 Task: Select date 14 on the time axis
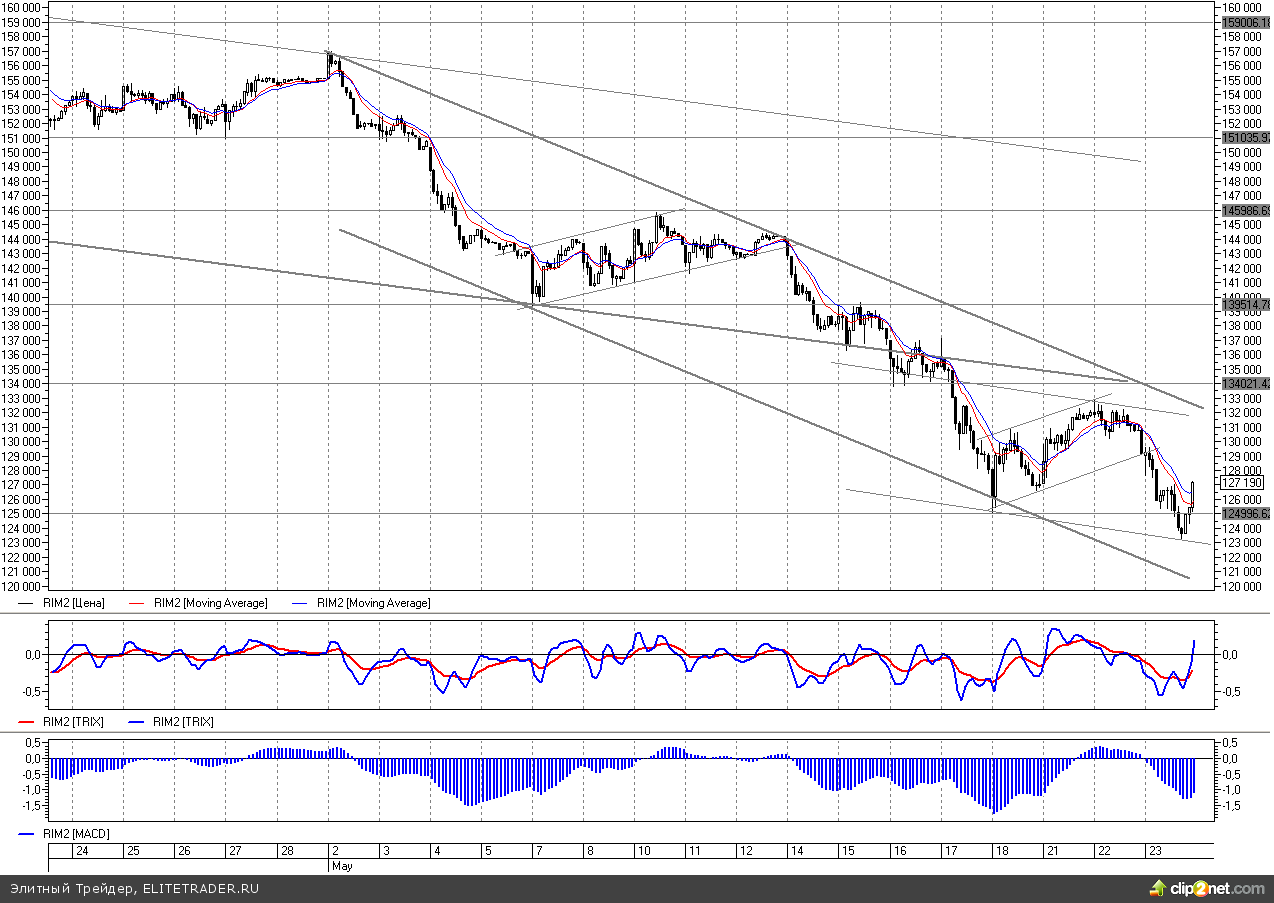pos(796,851)
